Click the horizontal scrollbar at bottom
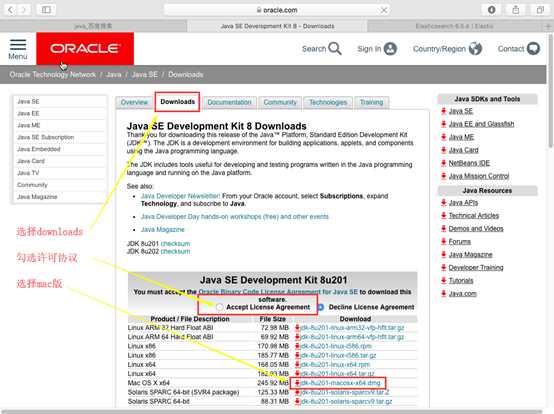 (273, 411)
